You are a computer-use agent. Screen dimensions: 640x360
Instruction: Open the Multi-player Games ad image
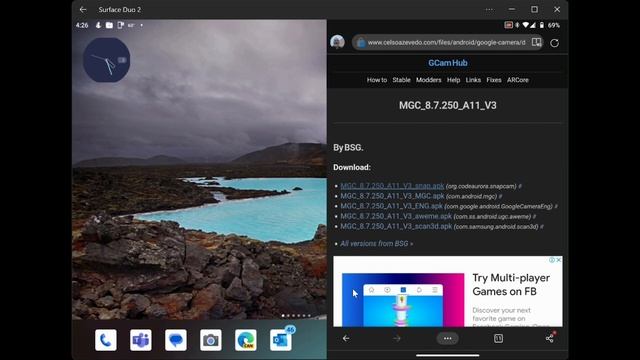coord(403,300)
